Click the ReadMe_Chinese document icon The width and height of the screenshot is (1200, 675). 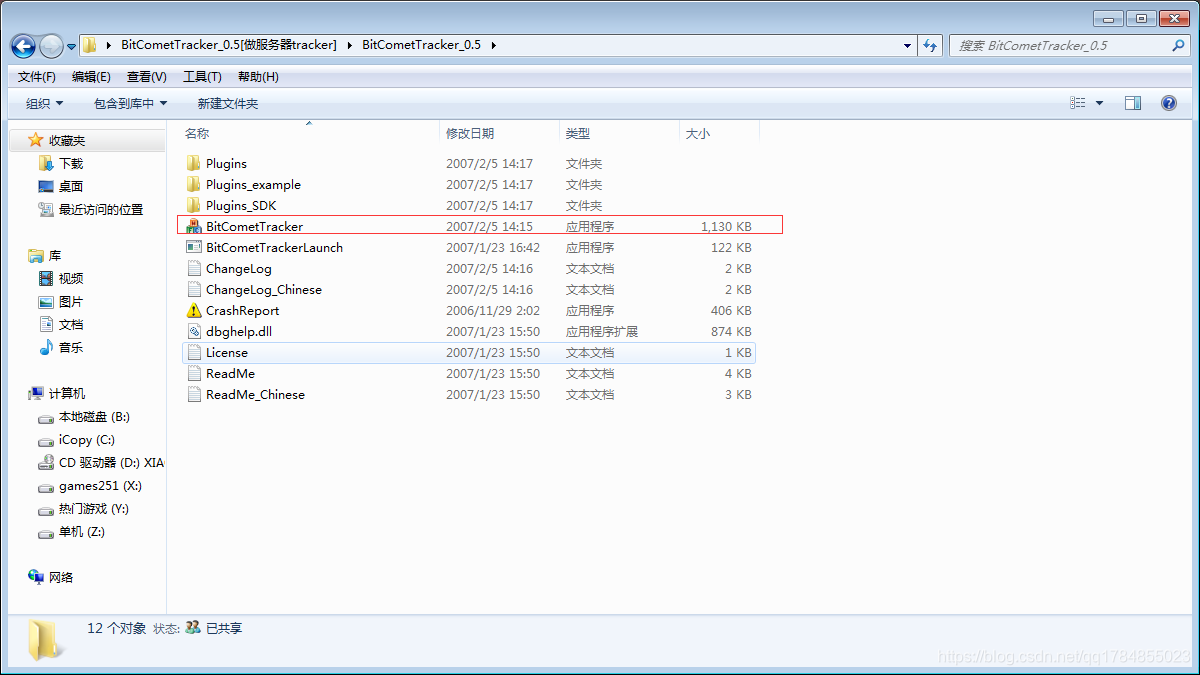pos(194,394)
